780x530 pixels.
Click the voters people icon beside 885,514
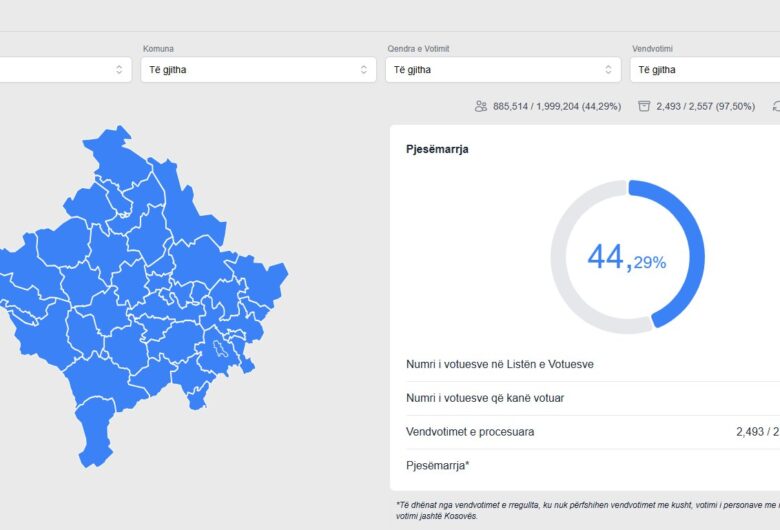pos(481,106)
